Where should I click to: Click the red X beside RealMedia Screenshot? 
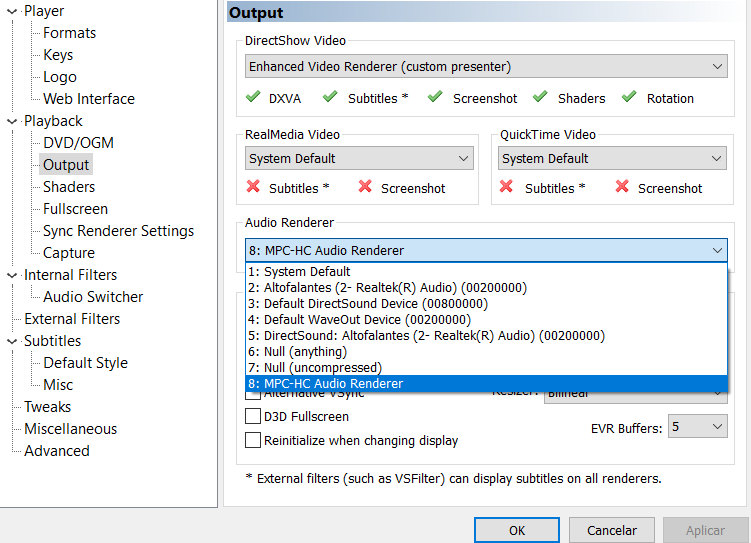click(365, 187)
